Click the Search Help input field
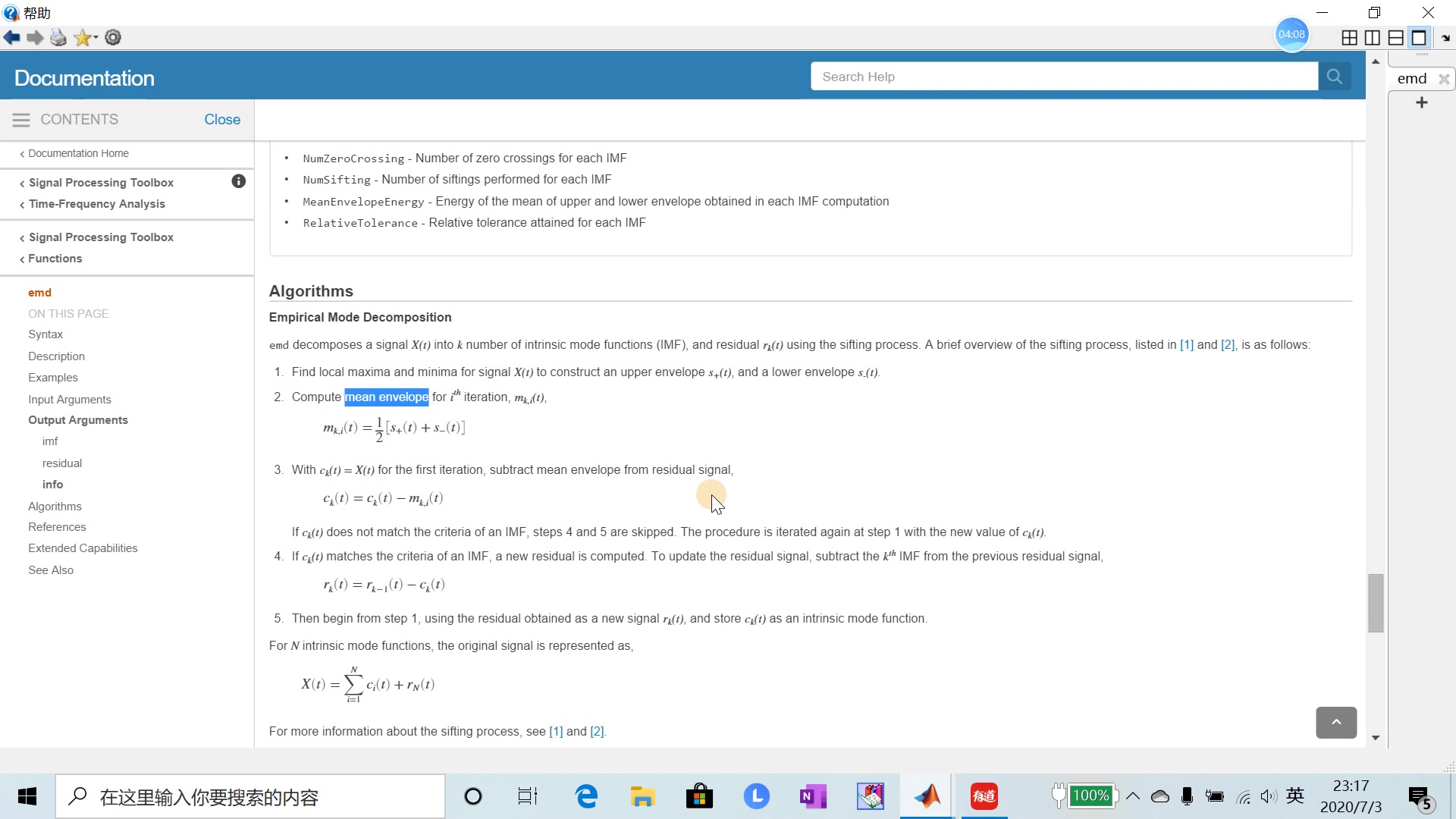1456x819 pixels. click(1063, 77)
